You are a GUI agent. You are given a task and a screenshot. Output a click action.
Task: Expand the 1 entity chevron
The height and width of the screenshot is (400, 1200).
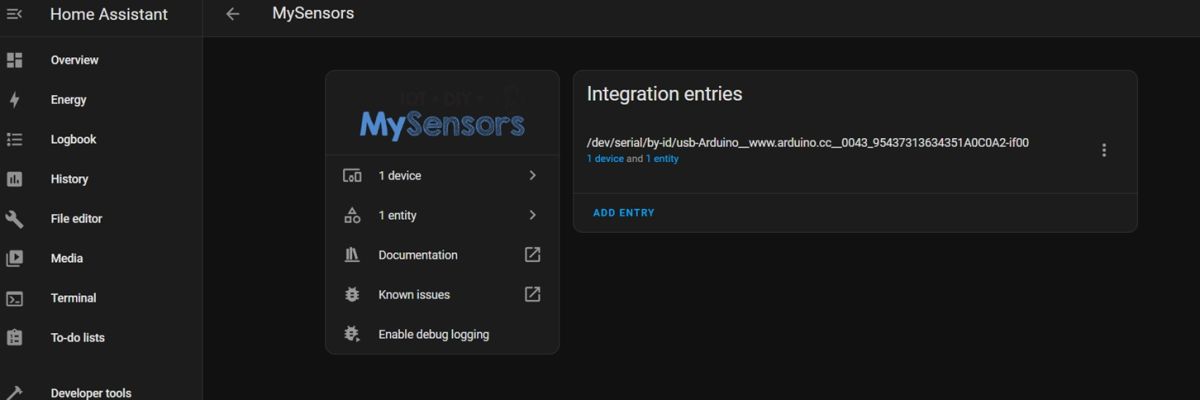tap(532, 215)
